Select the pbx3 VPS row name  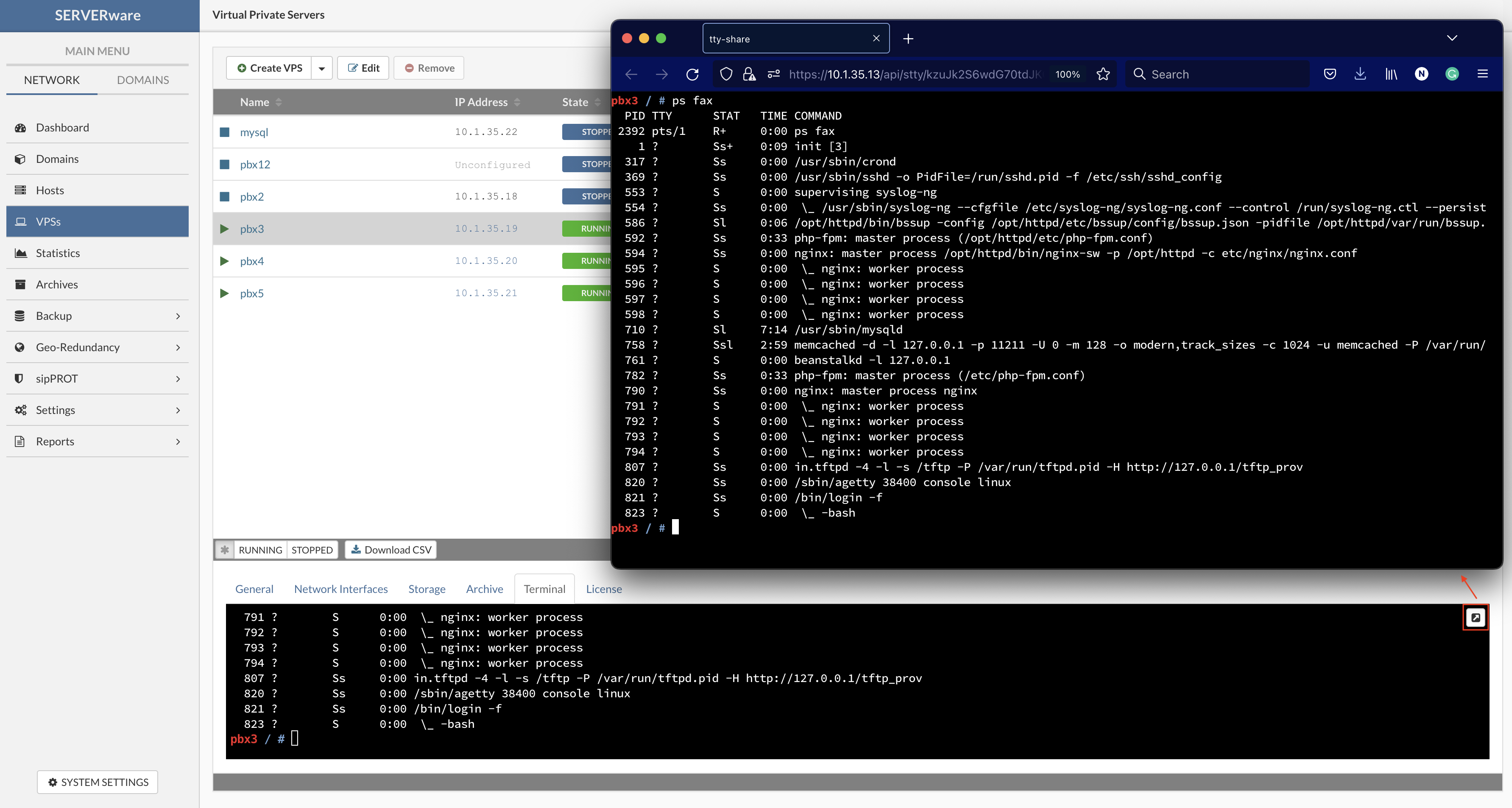click(251, 229)
